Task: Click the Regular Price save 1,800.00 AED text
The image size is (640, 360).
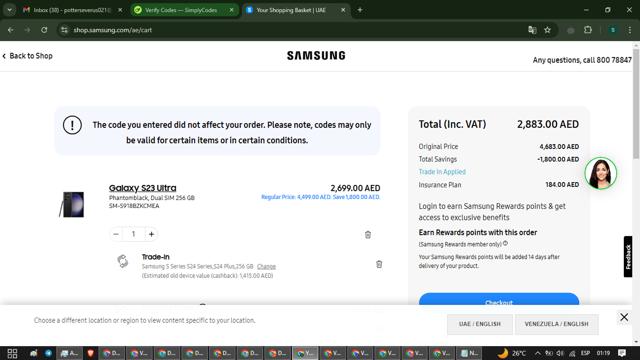Action: (x=321, y=197)
